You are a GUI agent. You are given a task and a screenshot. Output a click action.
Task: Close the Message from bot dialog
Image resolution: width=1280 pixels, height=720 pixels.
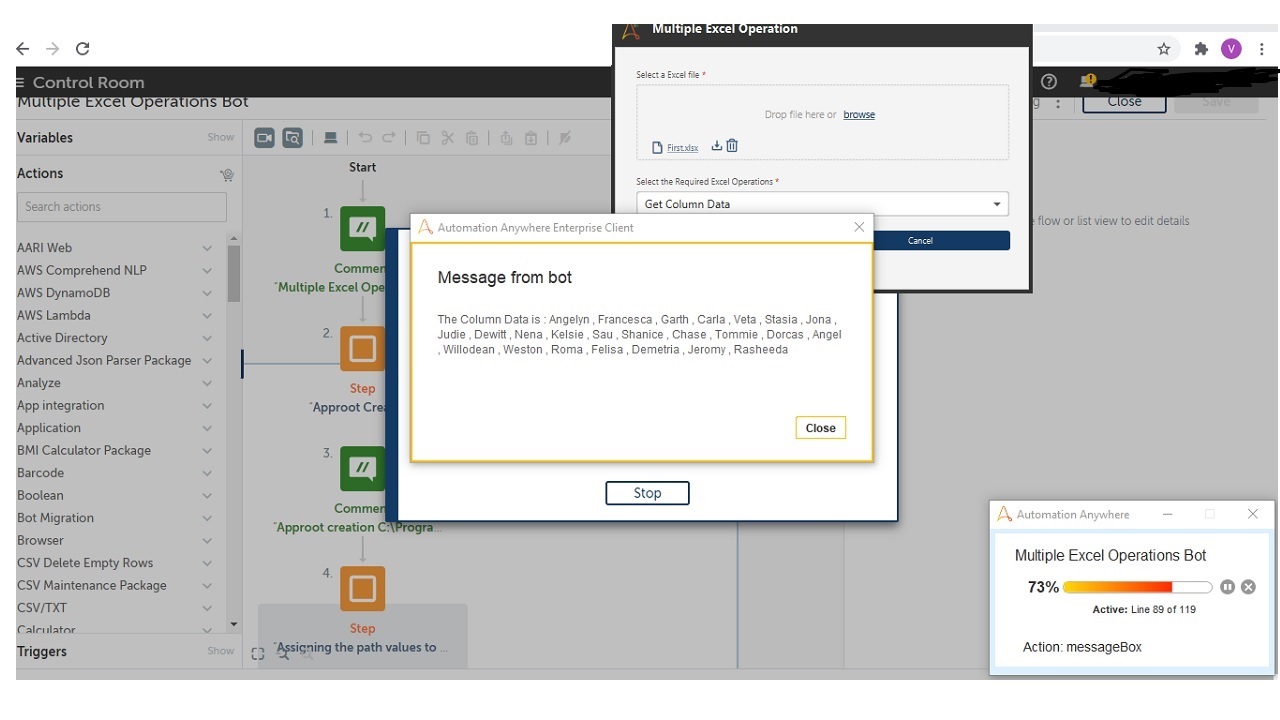click(820, 428)
